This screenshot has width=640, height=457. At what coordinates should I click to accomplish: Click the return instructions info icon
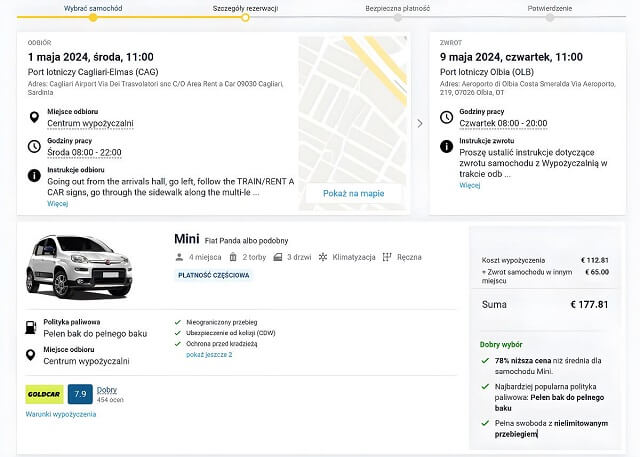click(447, 146)
